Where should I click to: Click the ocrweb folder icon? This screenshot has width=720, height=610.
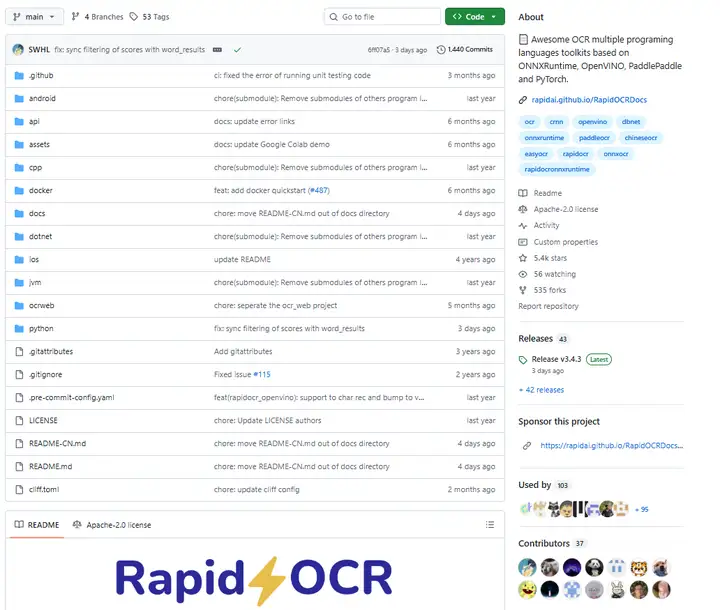(x=19, y=305)
